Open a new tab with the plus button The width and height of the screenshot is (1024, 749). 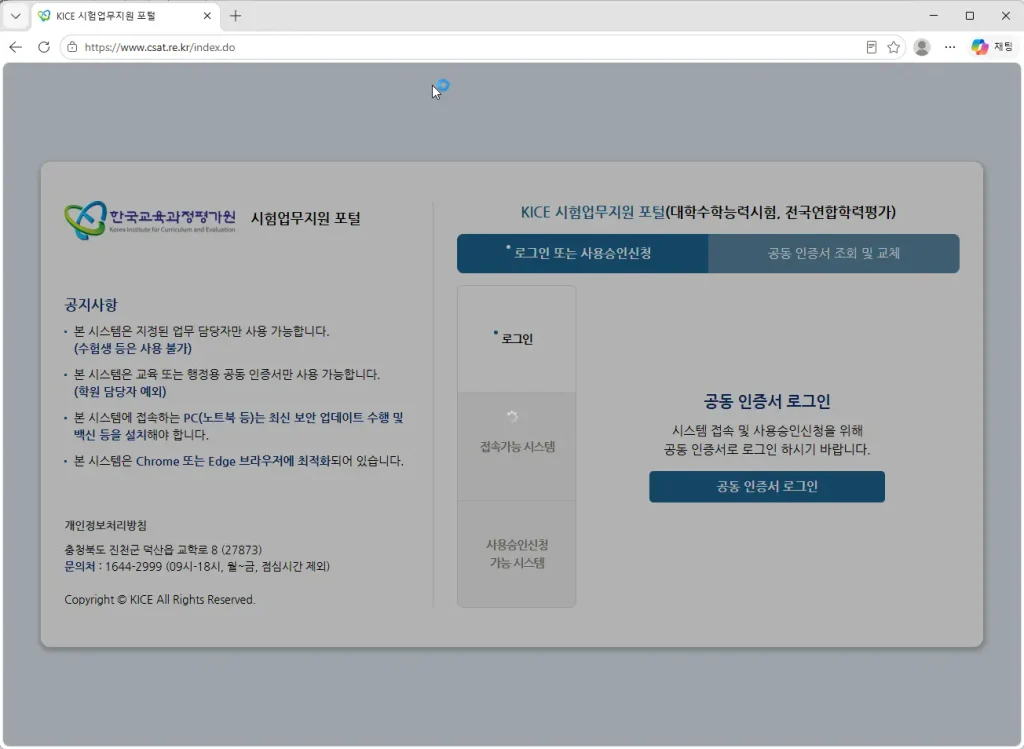click(236, 16)
